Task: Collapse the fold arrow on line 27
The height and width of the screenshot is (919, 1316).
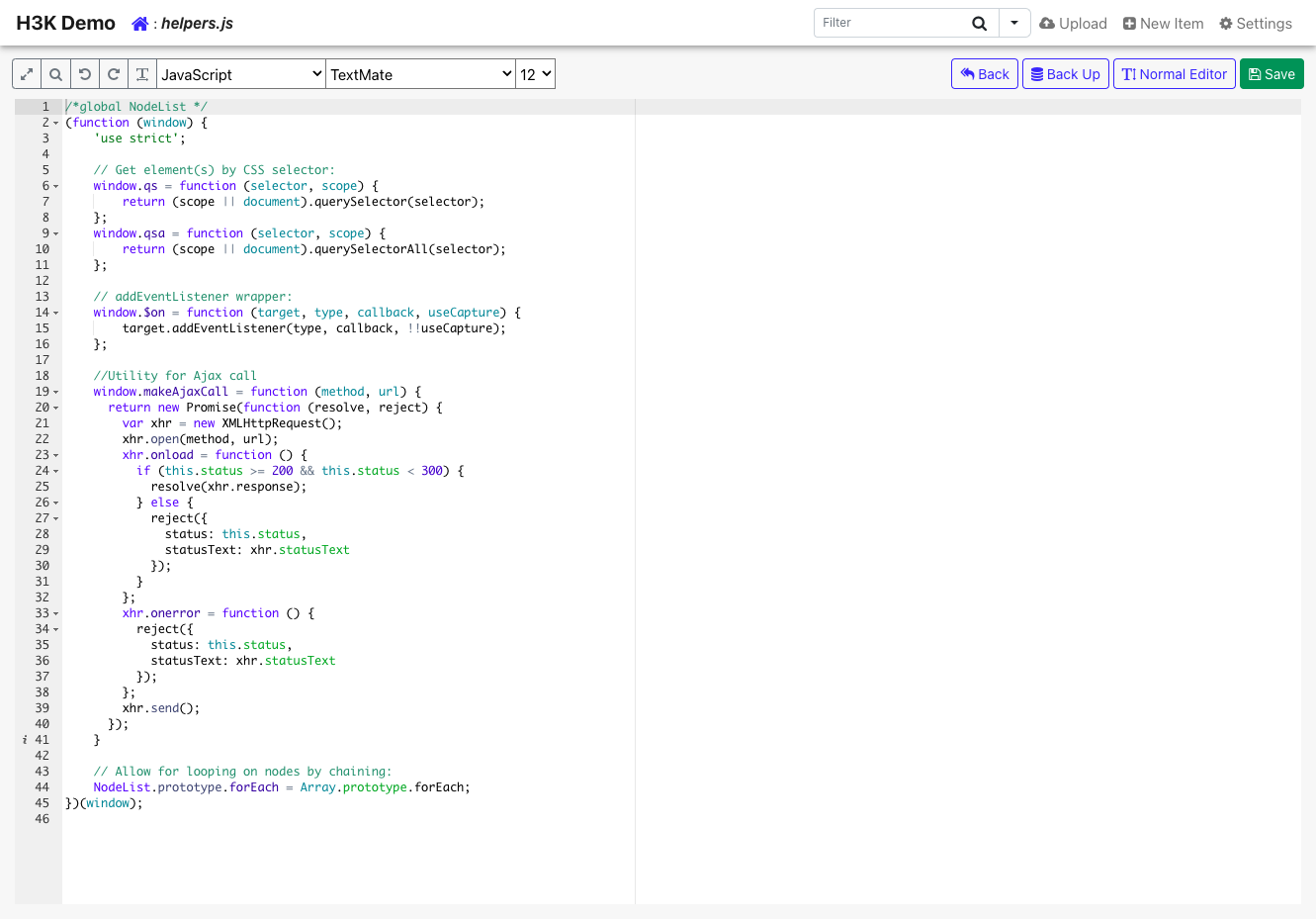Action: tap(56, 518)
